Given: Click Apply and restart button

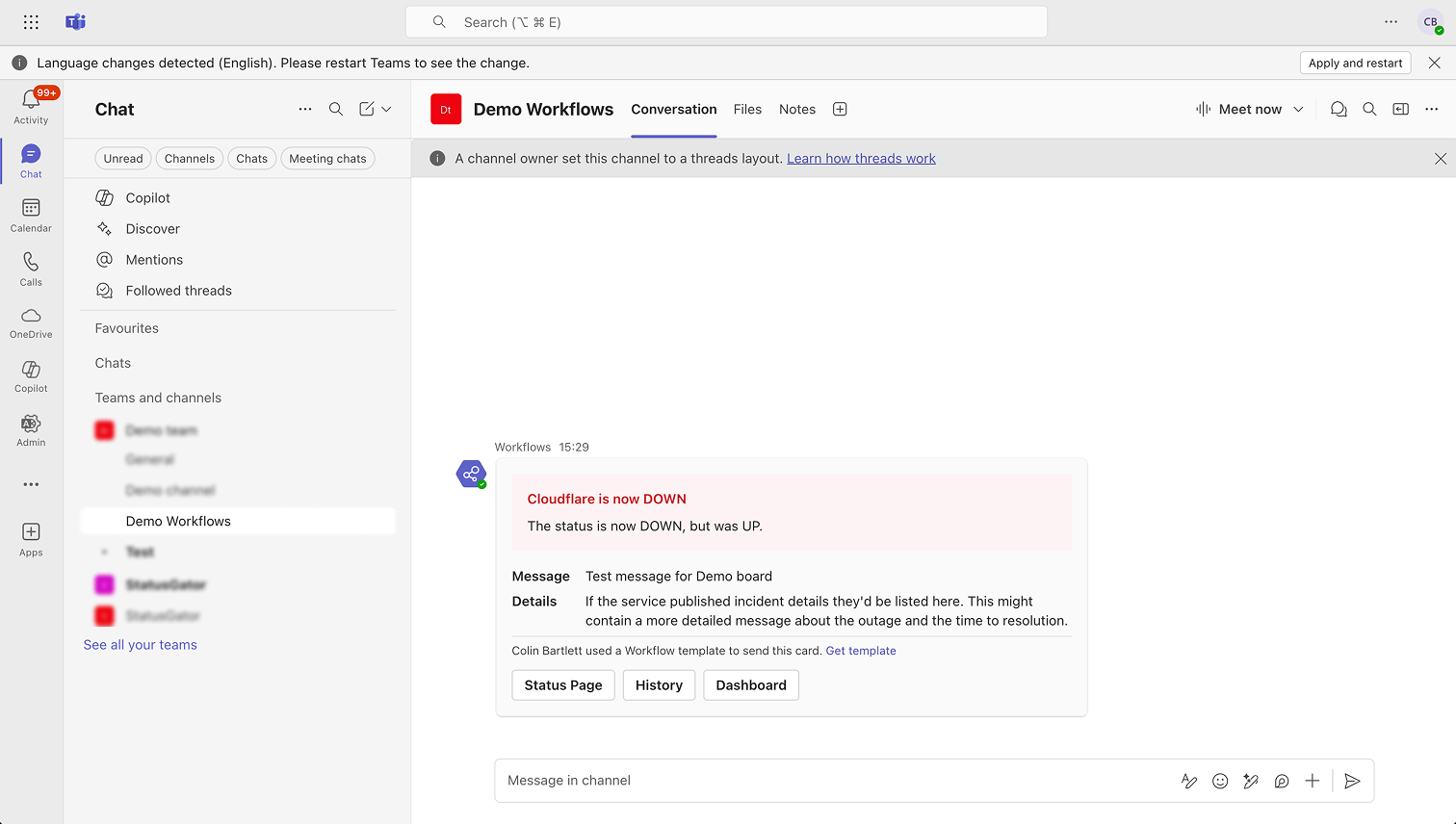Looking at the screenshot, I should [1355, 63].
